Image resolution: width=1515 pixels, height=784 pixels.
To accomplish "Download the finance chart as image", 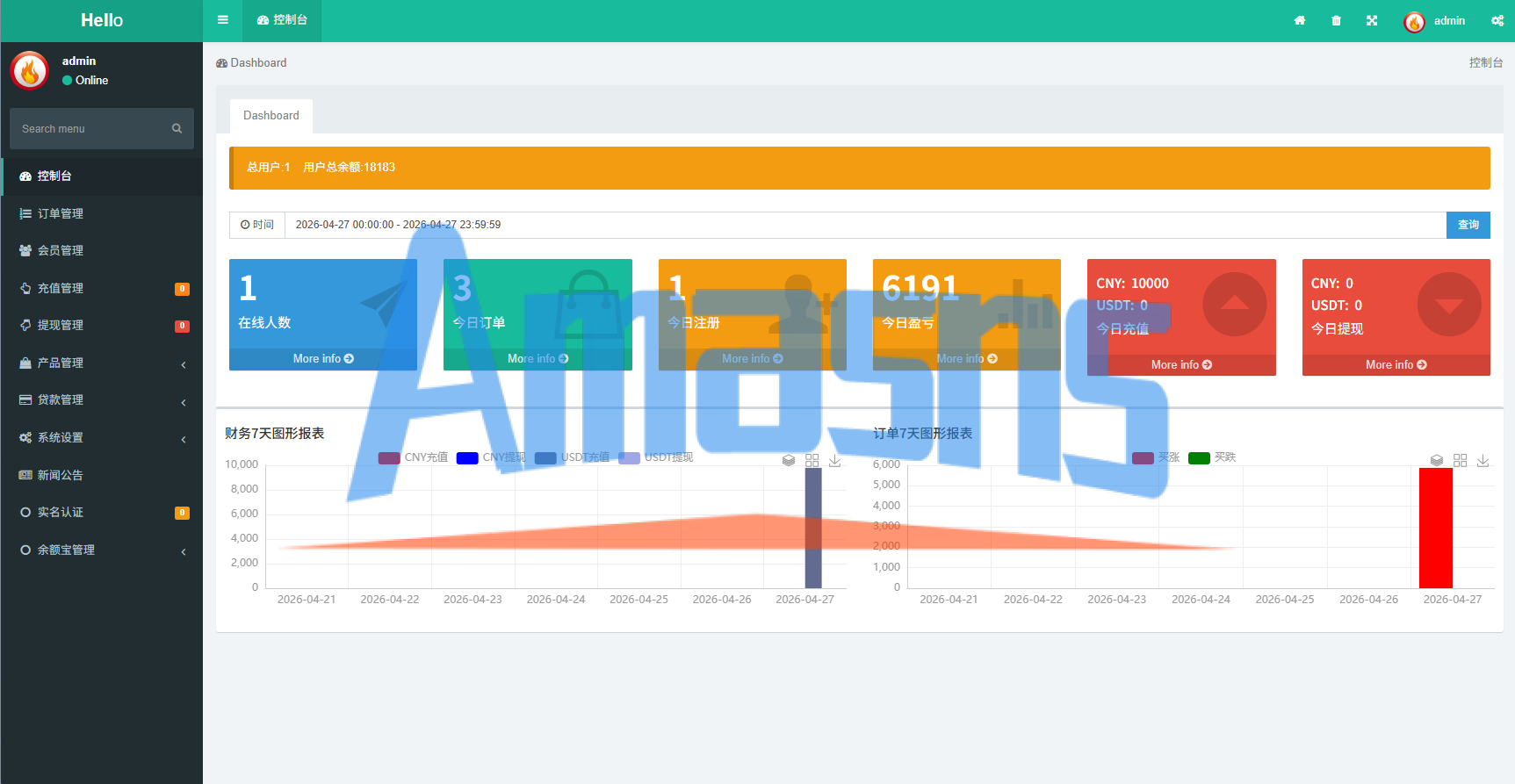I will (x=835, y=460).
